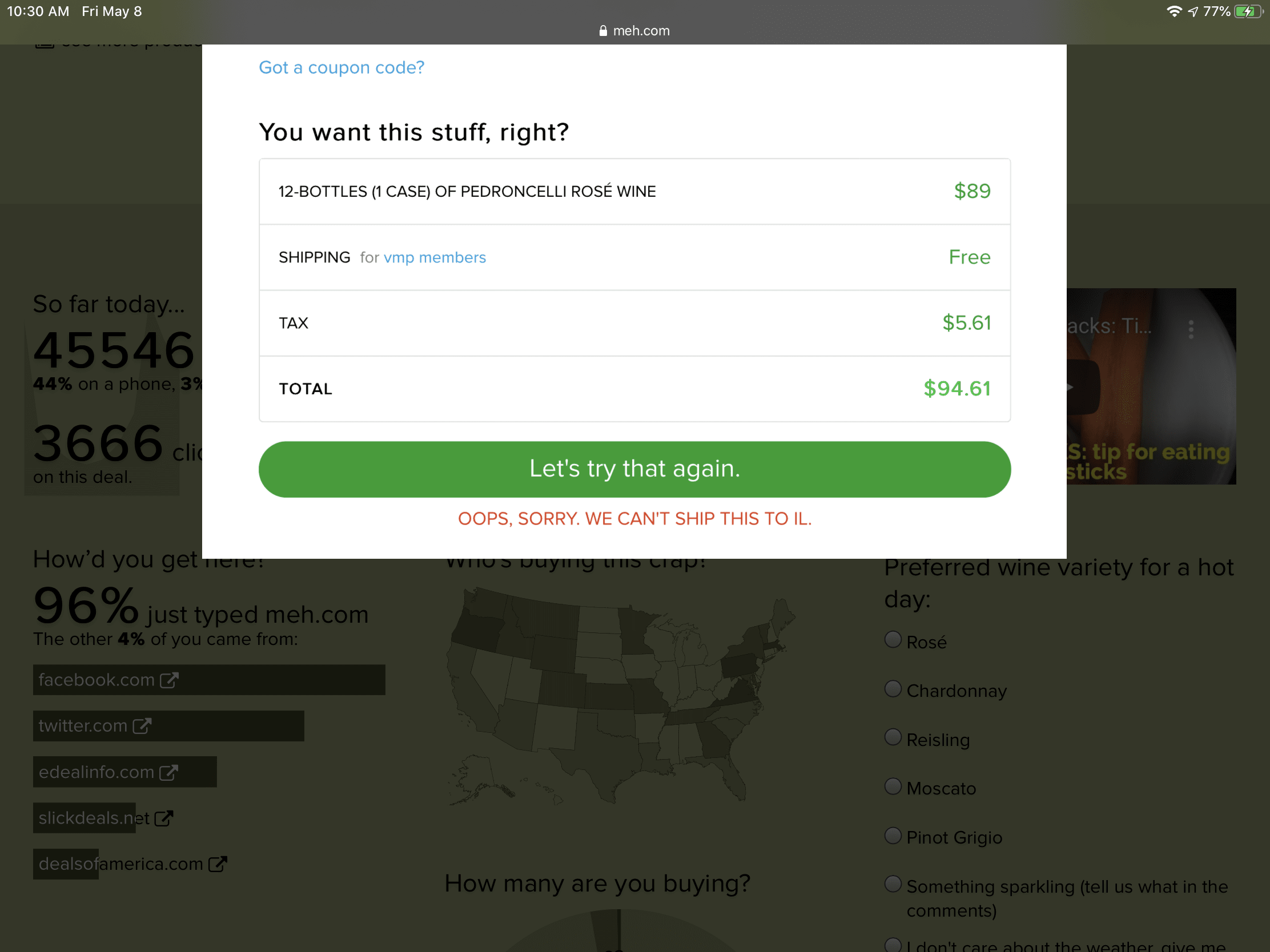The width and height of the screenshot is (1270, 952).
Task: Pick the Pinot Grigio radio option
Action: coord(893,836)
